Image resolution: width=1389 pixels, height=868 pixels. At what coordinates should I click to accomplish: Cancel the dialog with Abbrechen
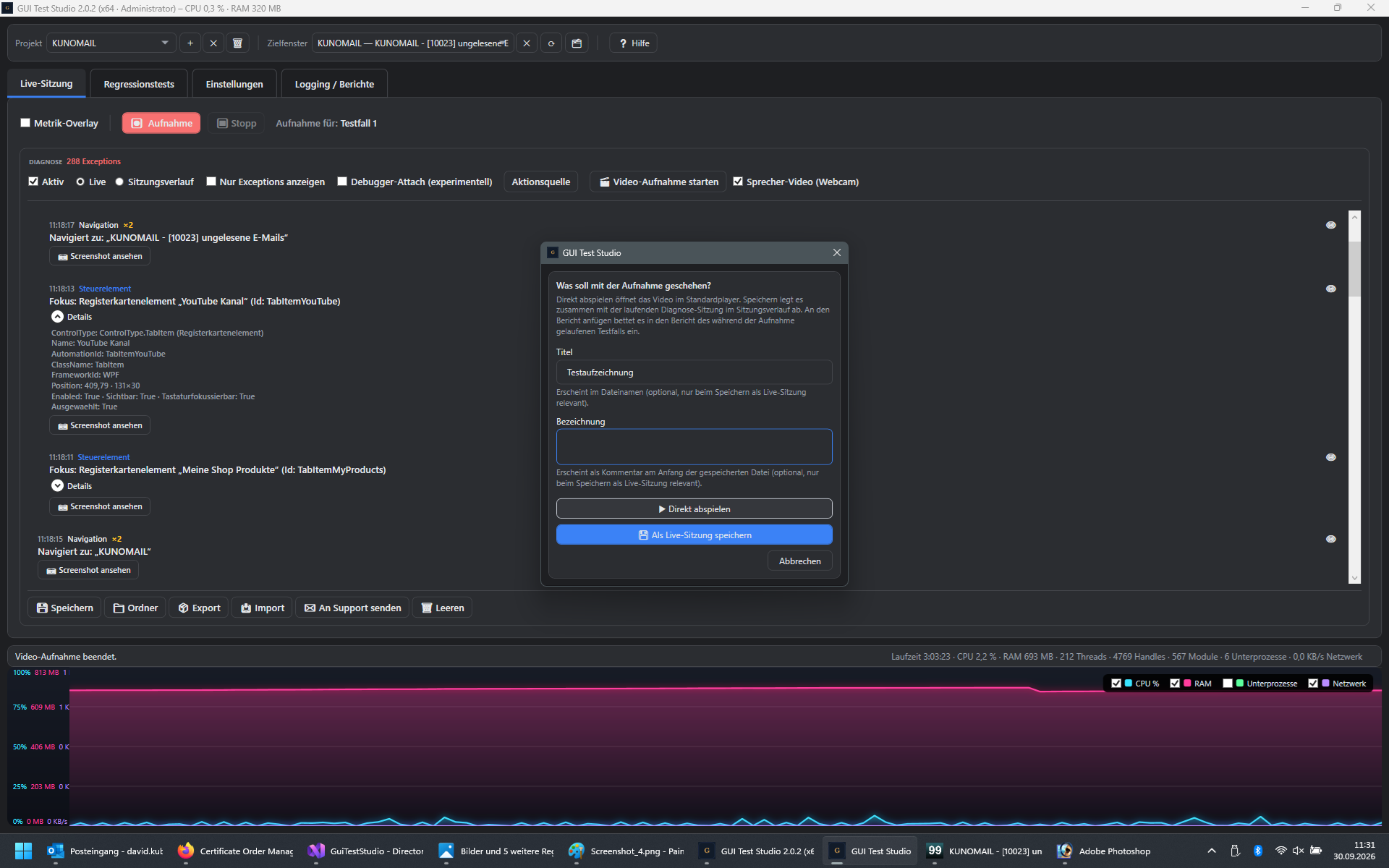click(799, 561)
